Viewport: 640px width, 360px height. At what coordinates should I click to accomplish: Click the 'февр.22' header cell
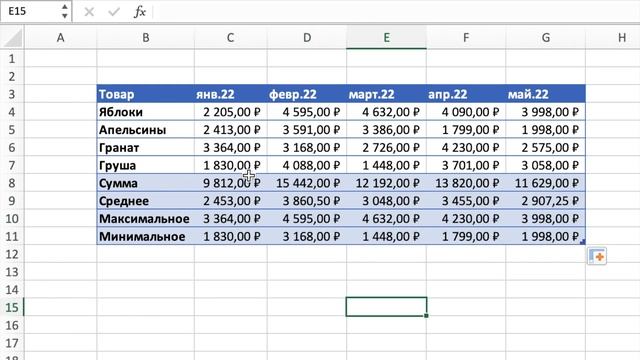point(307,94)
